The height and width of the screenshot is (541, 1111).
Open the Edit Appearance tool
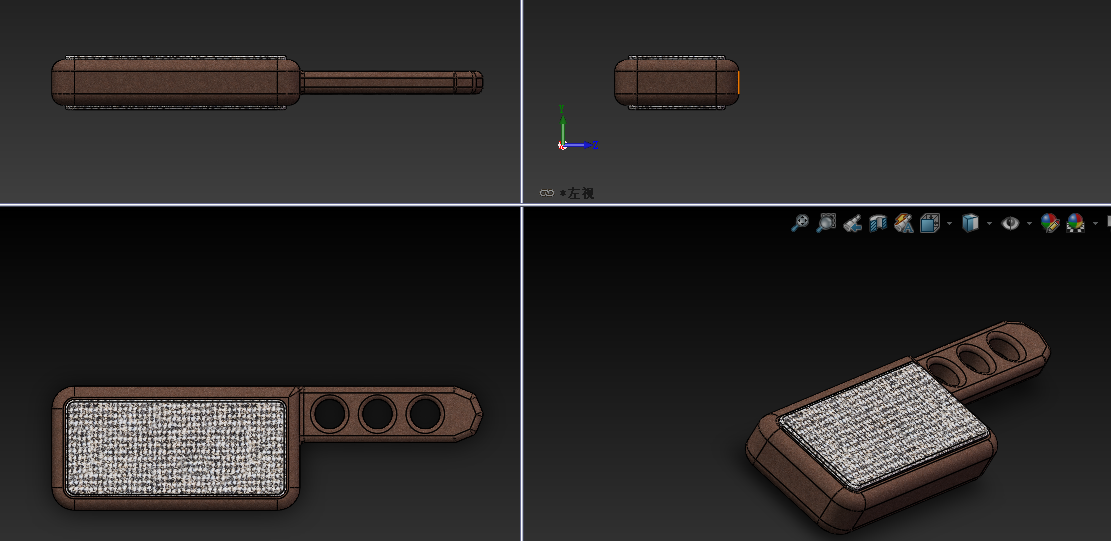tap(1050, 224)
